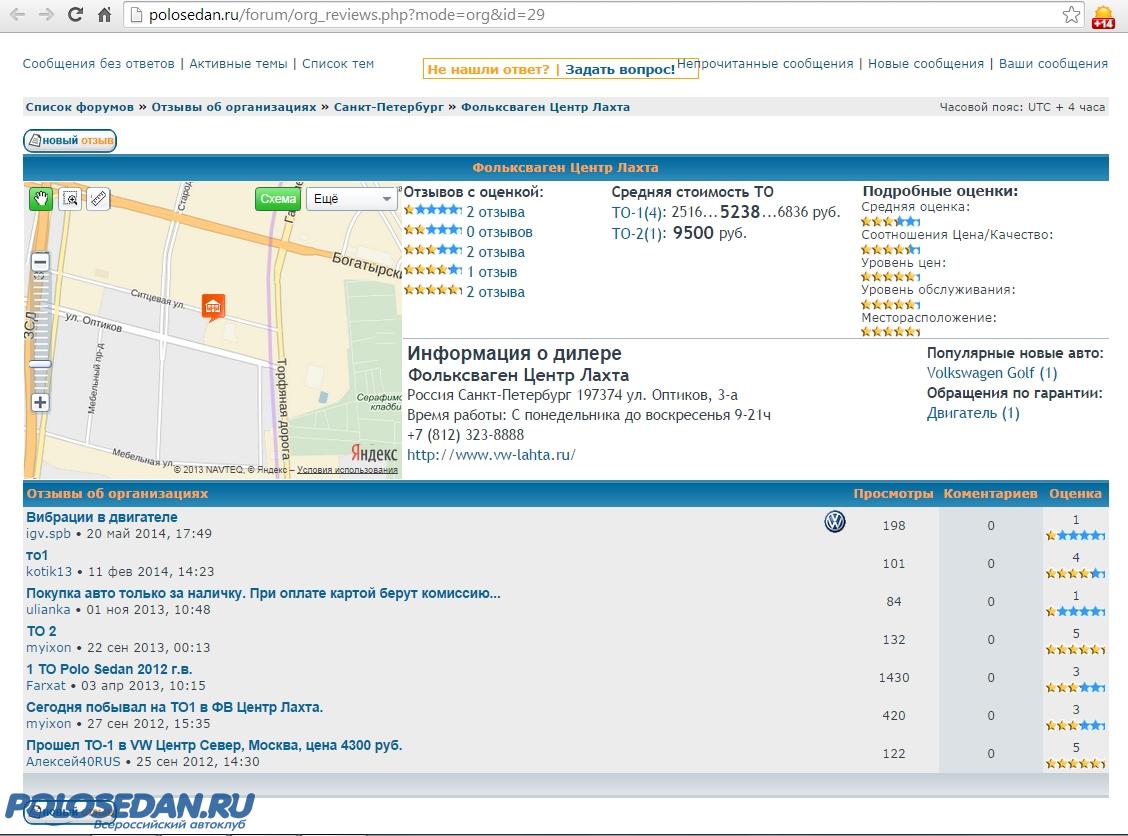This screenshot has width=1128, height=836.
Task: Open Farxat user profile
Action: point(45,686)
